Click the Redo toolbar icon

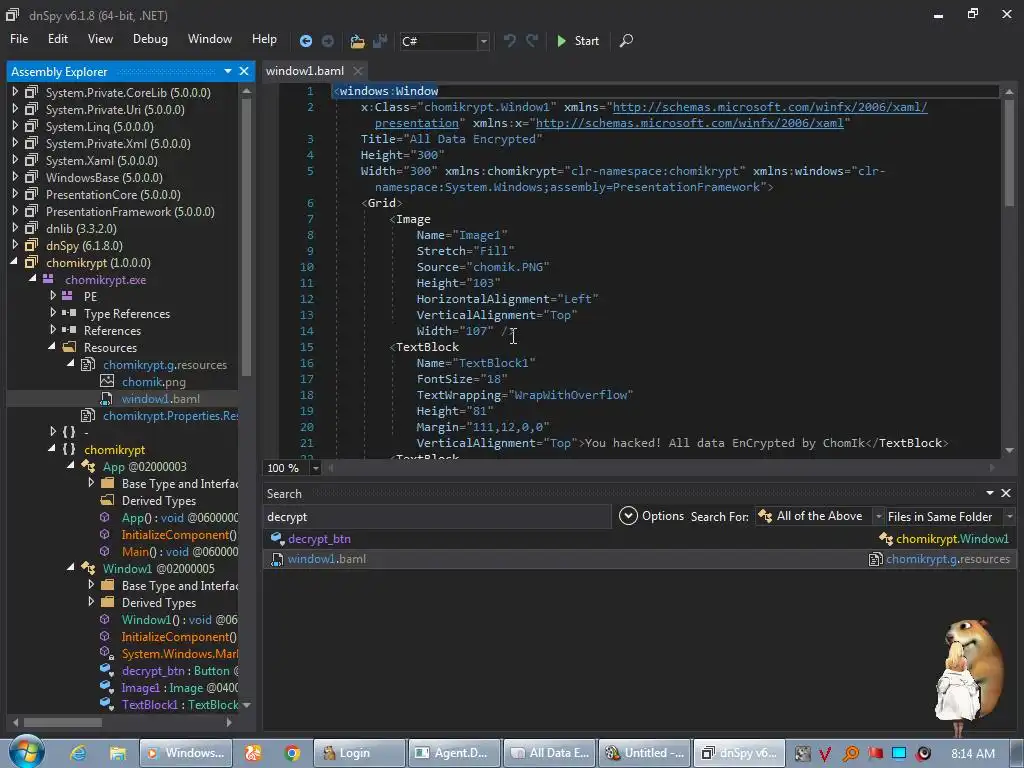(532, 40)
